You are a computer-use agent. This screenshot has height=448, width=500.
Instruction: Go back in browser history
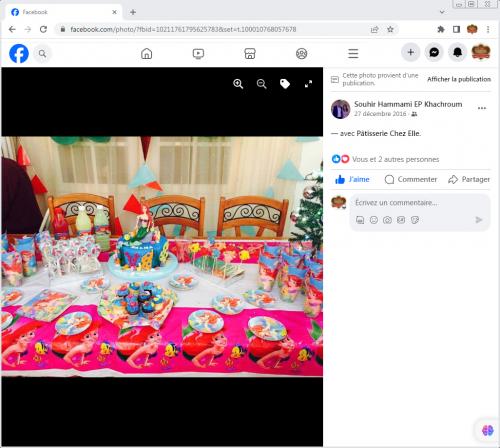tap(12, 29)
